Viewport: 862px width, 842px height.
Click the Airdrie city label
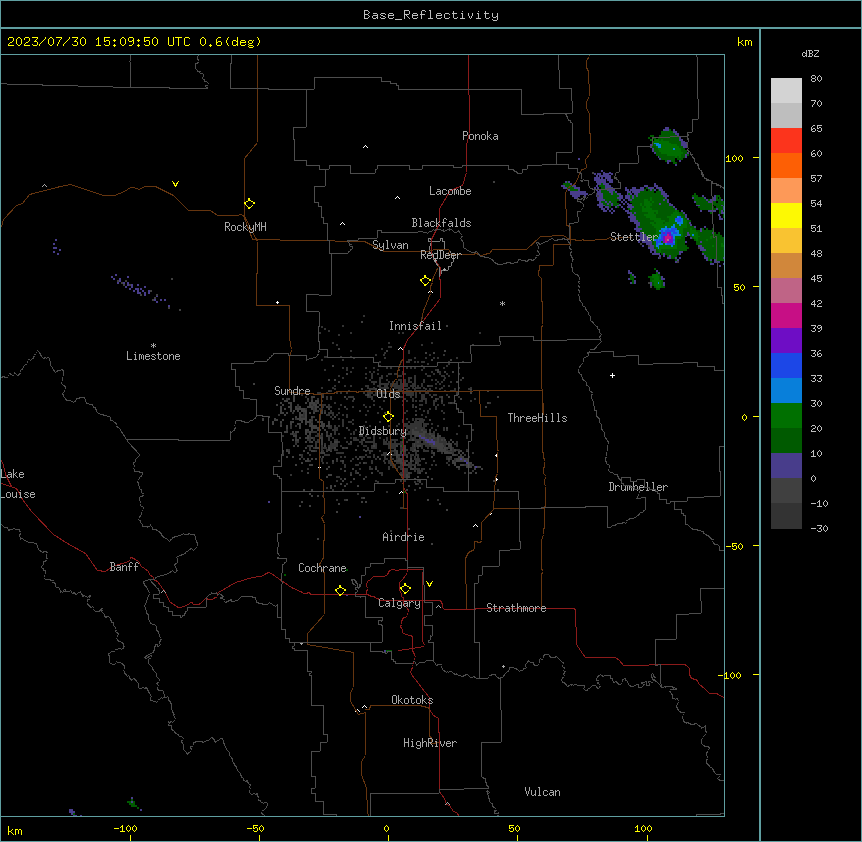coord(403,537)
